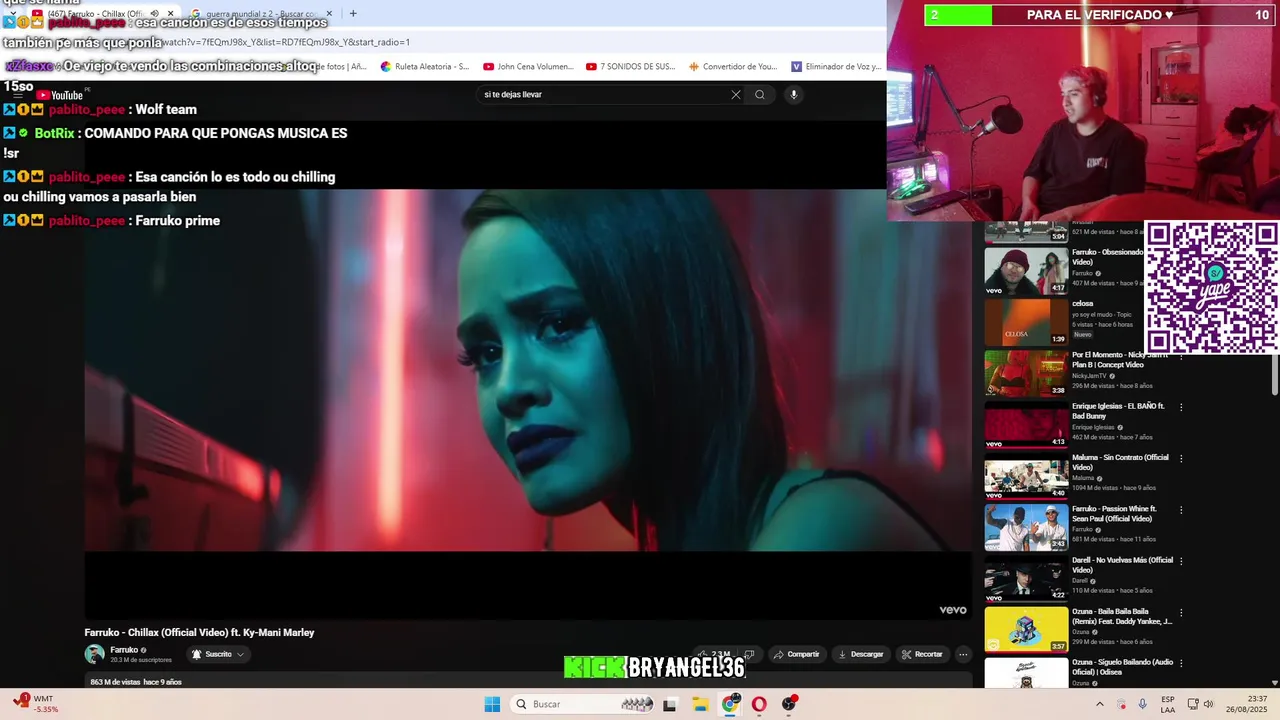Open a new browser tab
Screen dimensions: 1280x720
pos(353,14)
